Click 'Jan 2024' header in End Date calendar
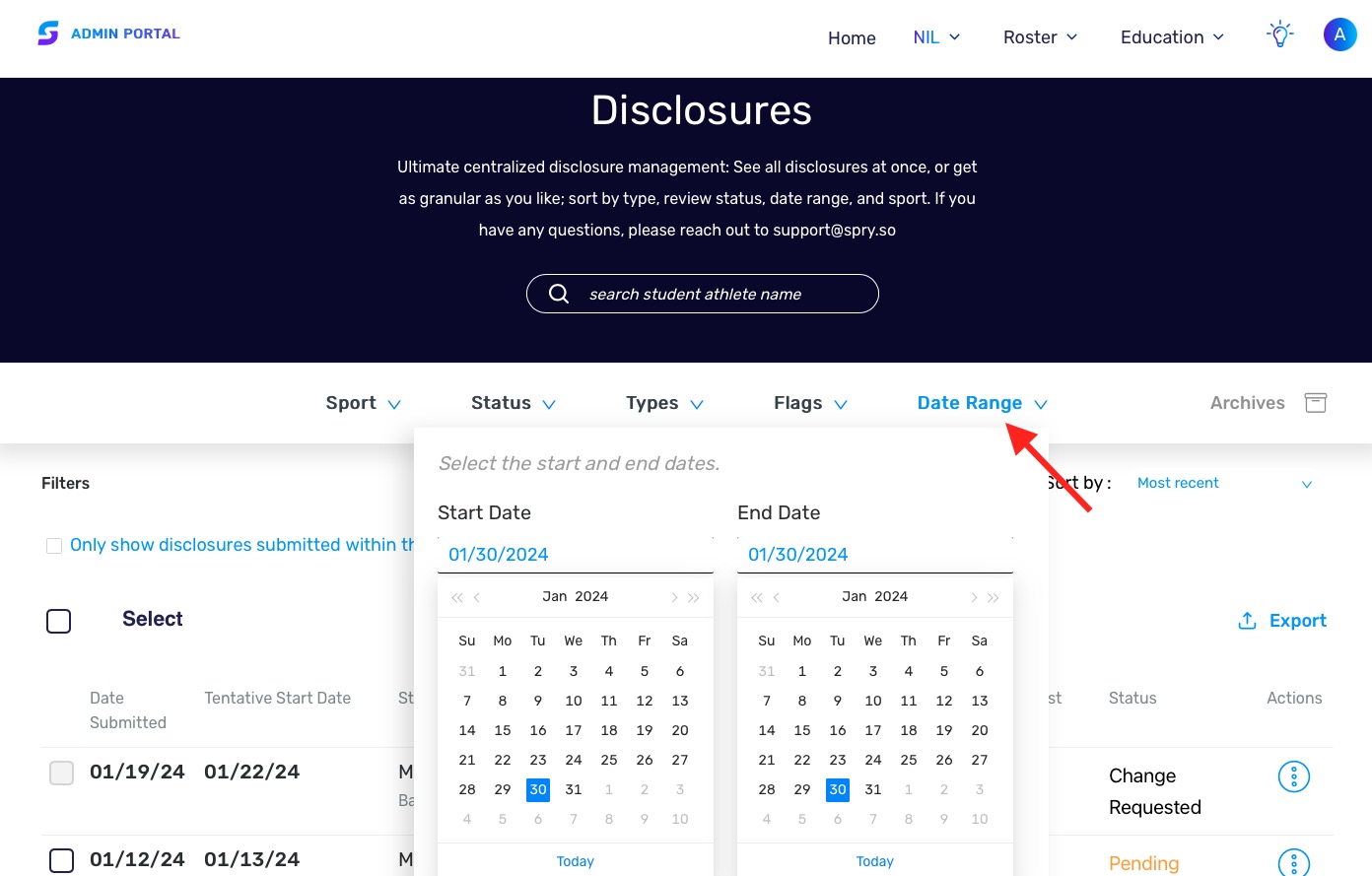1372x876 pixels. (875, 597)
